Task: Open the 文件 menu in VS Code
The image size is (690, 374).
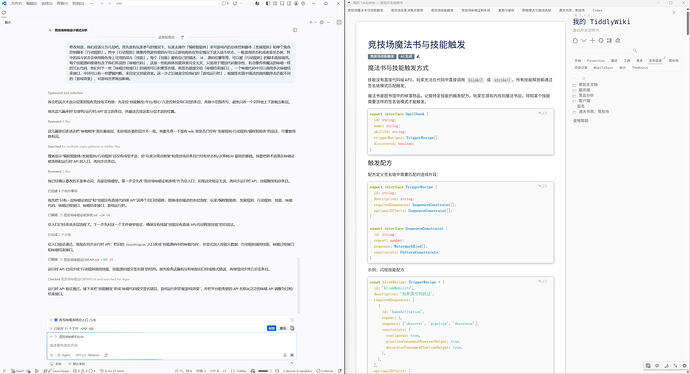Action: point(16,4)
